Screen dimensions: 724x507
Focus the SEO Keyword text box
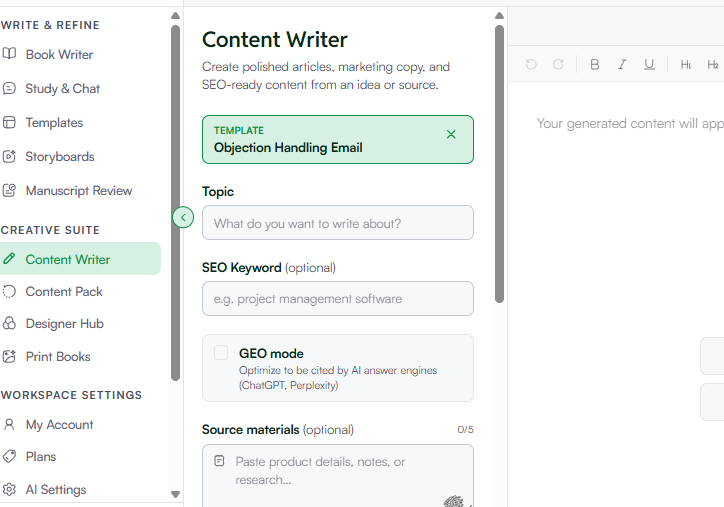(x=338, y=299)
